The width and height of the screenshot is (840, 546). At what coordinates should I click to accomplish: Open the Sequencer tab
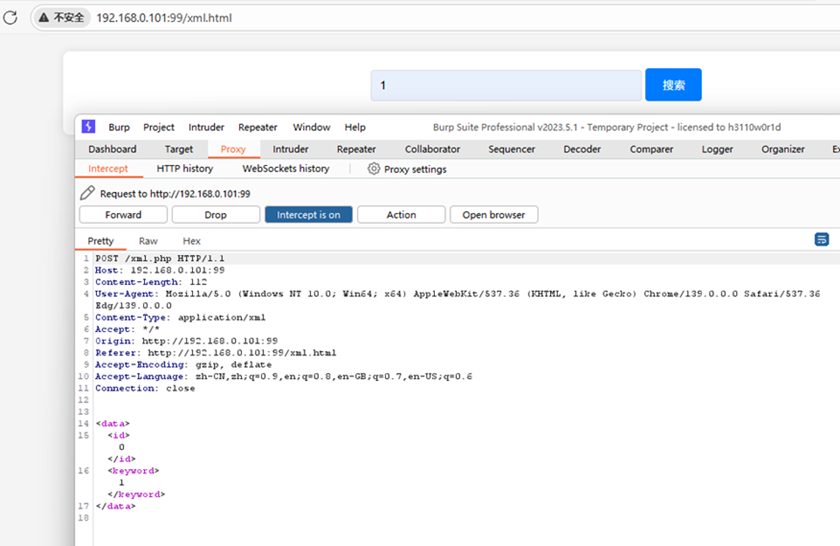click(x=512, y=149)
